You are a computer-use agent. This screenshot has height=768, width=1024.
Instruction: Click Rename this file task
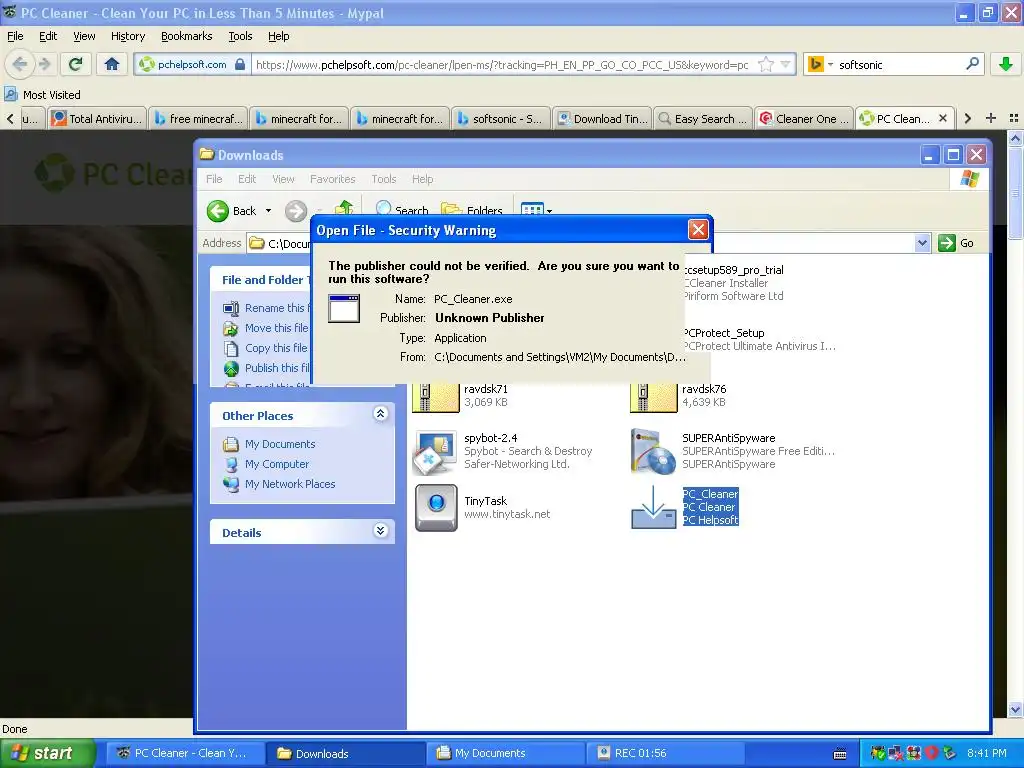[x=266, y=308]
